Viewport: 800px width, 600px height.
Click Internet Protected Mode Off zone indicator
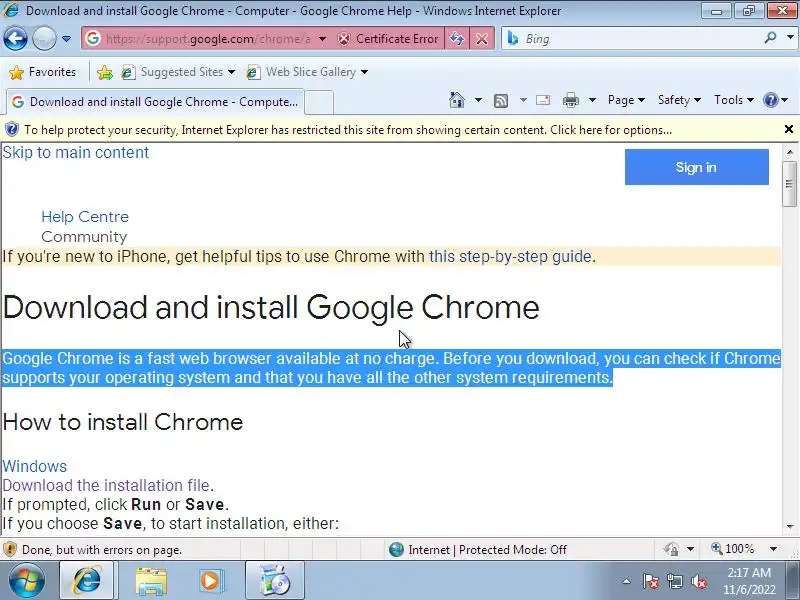(x=478, y=550)
